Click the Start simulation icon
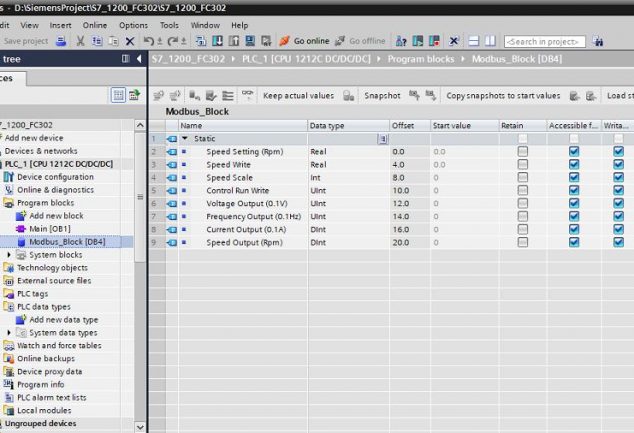634x433 pixels. pyautogui.click(x=250, y=41)
